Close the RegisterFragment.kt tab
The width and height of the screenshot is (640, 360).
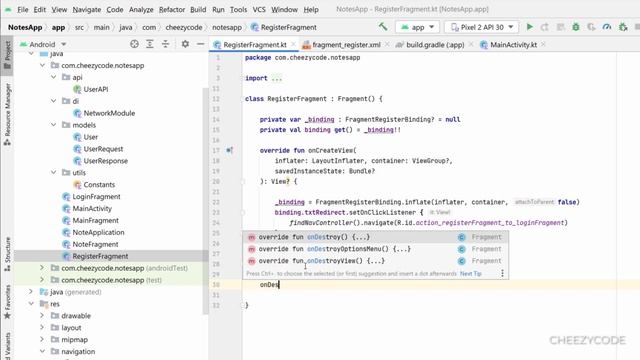(x=293, y=44)
